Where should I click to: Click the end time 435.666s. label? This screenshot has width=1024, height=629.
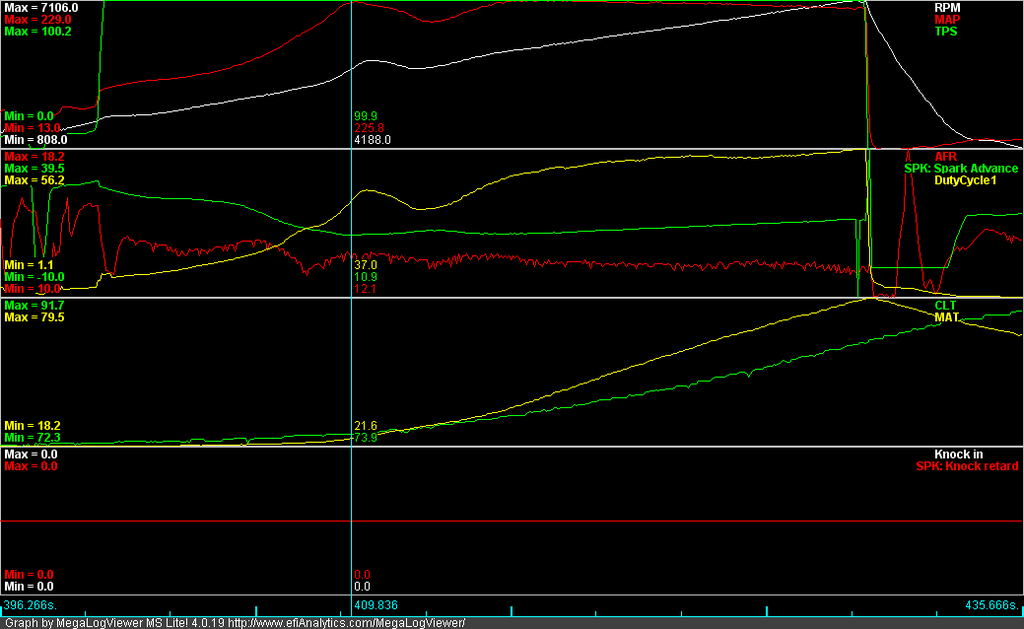[991, 605]
